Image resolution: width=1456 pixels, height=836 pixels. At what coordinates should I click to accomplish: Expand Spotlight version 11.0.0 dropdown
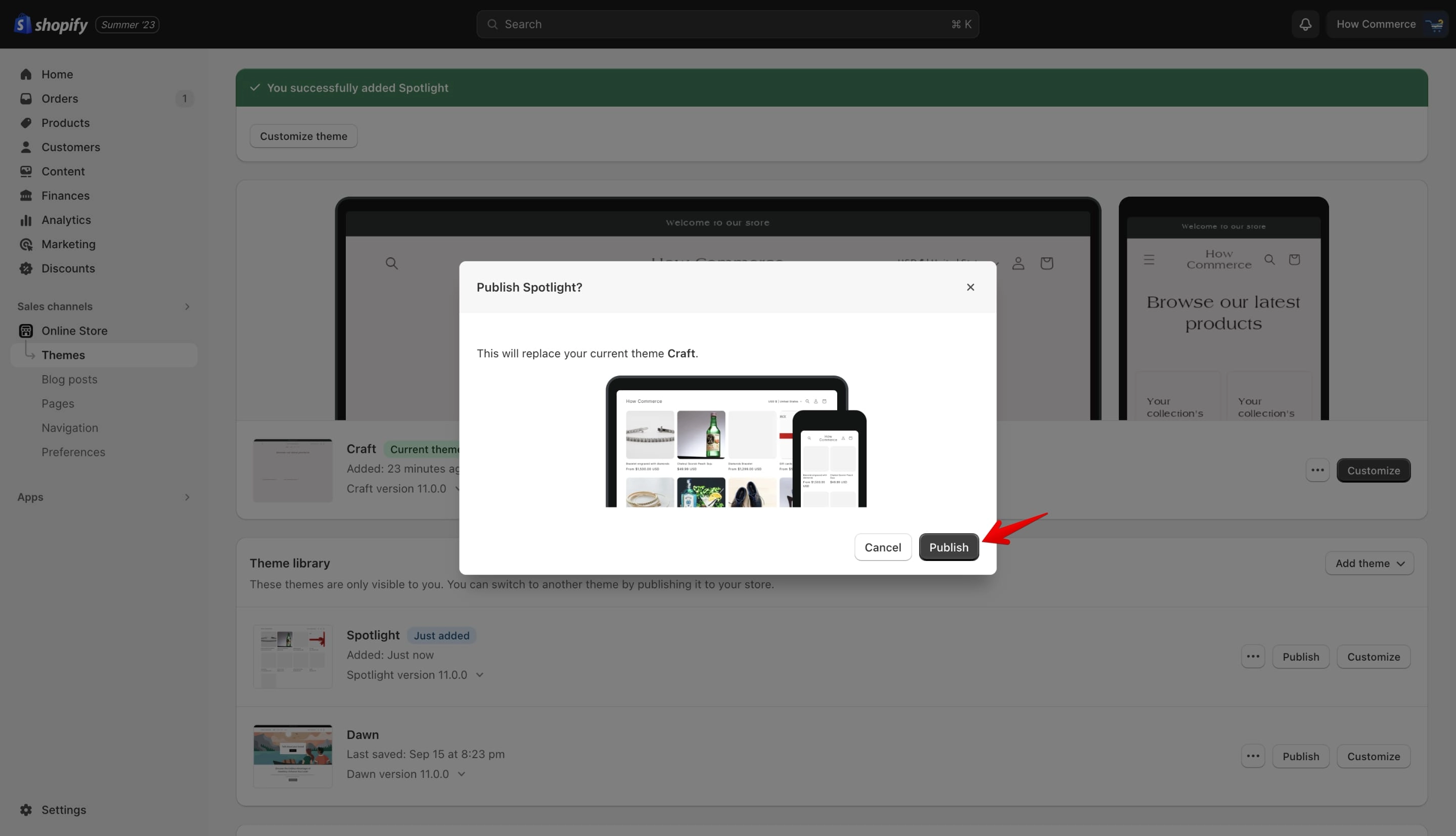click(x=480, y=675)
